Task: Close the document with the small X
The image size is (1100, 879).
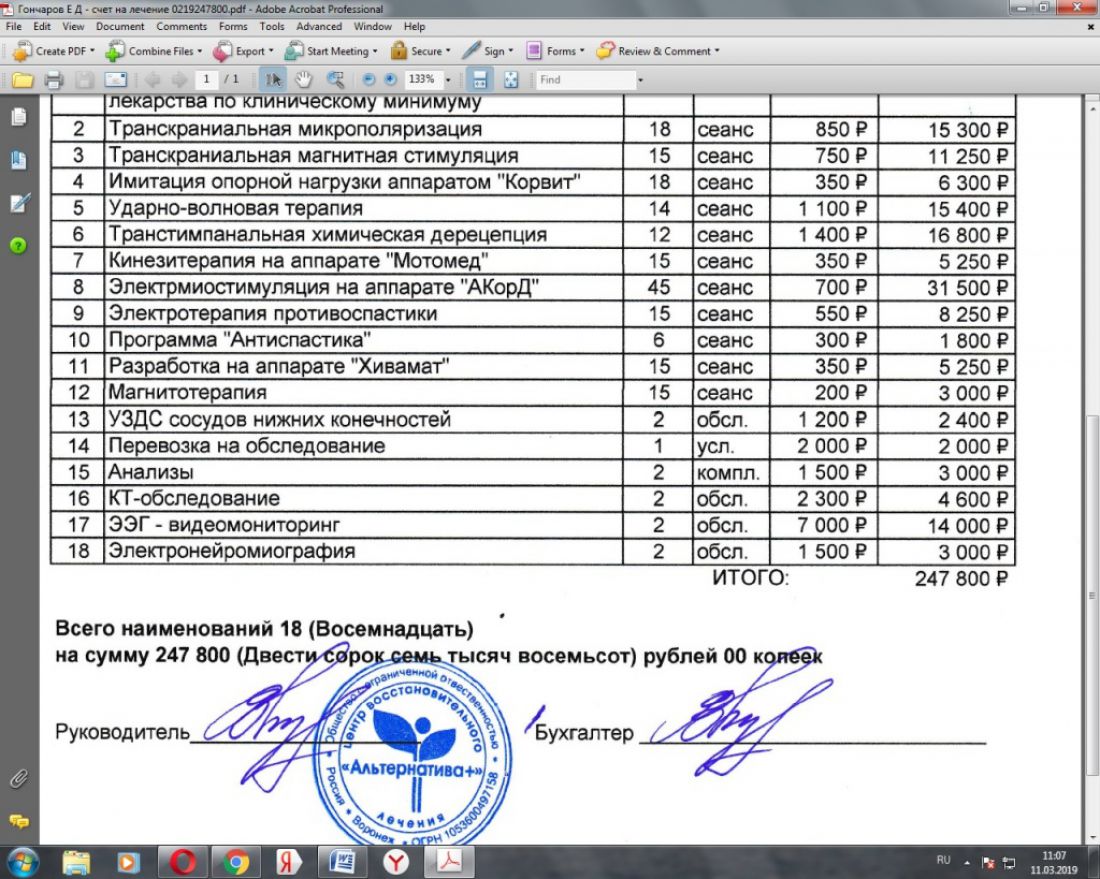Action: coord(1091,27)
